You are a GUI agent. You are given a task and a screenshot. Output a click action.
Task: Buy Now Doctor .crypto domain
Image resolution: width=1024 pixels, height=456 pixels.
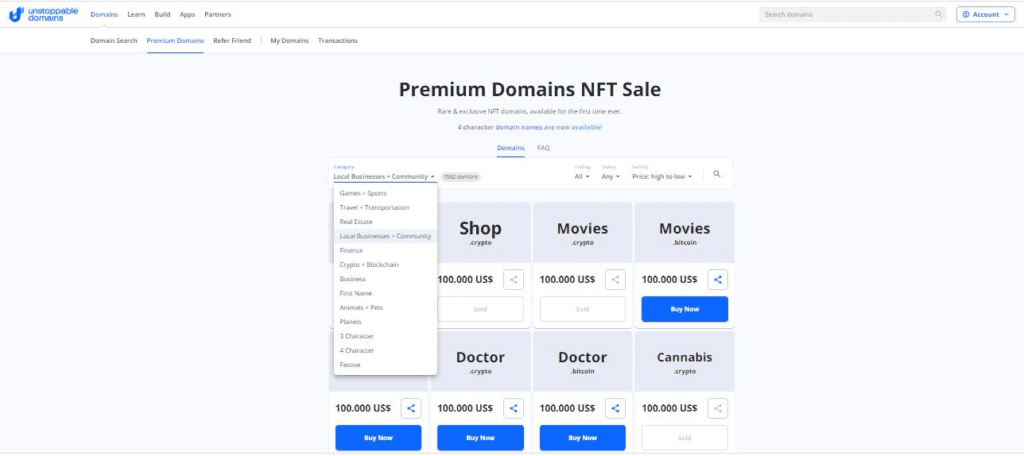click(x=480, y=438)
